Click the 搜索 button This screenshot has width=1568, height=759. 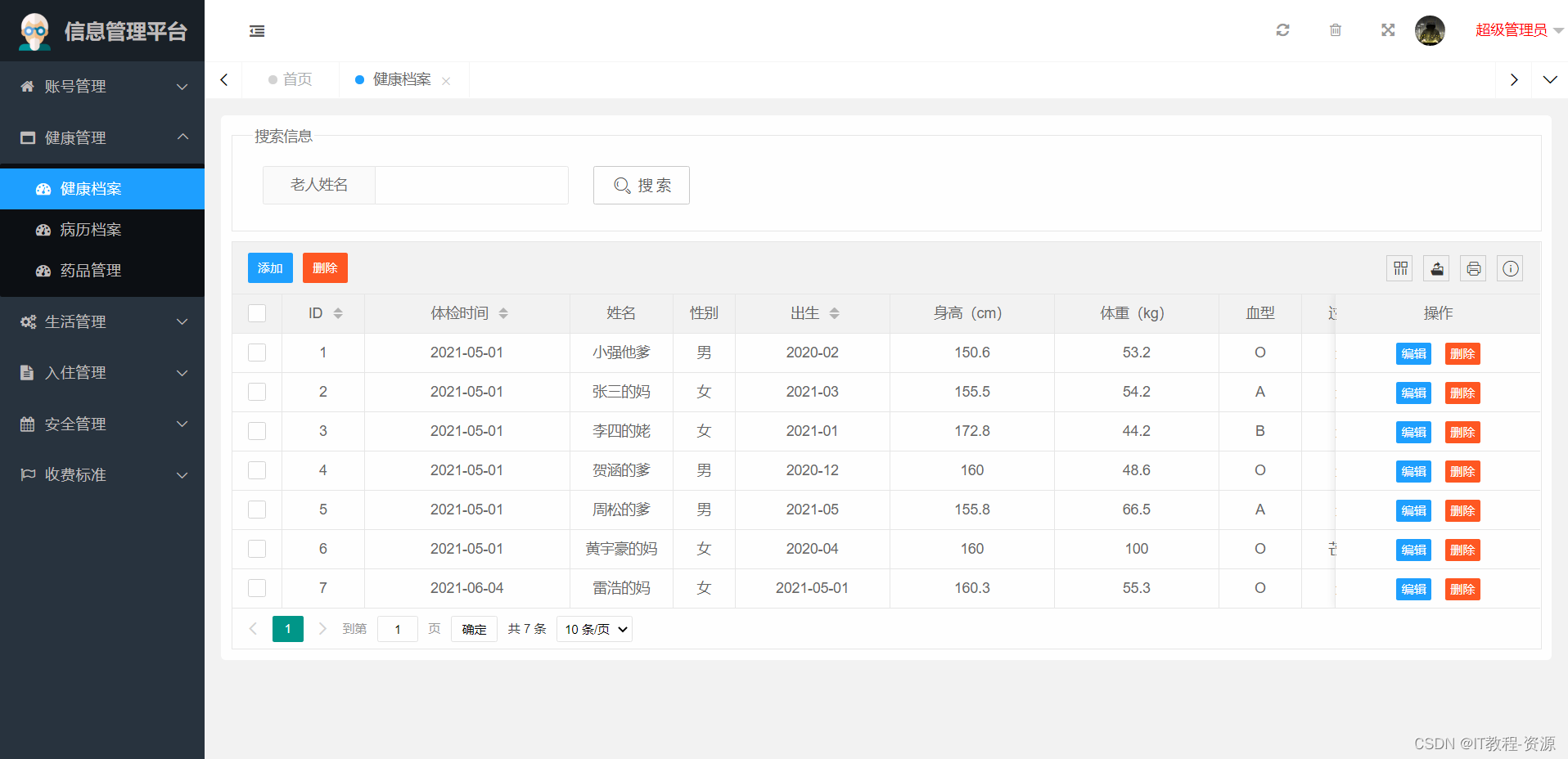(x=642, y=186)
